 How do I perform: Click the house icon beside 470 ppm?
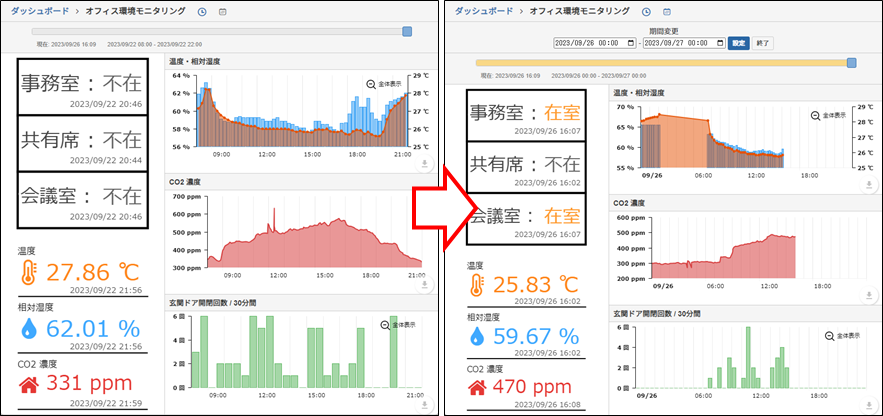[478, 388]
